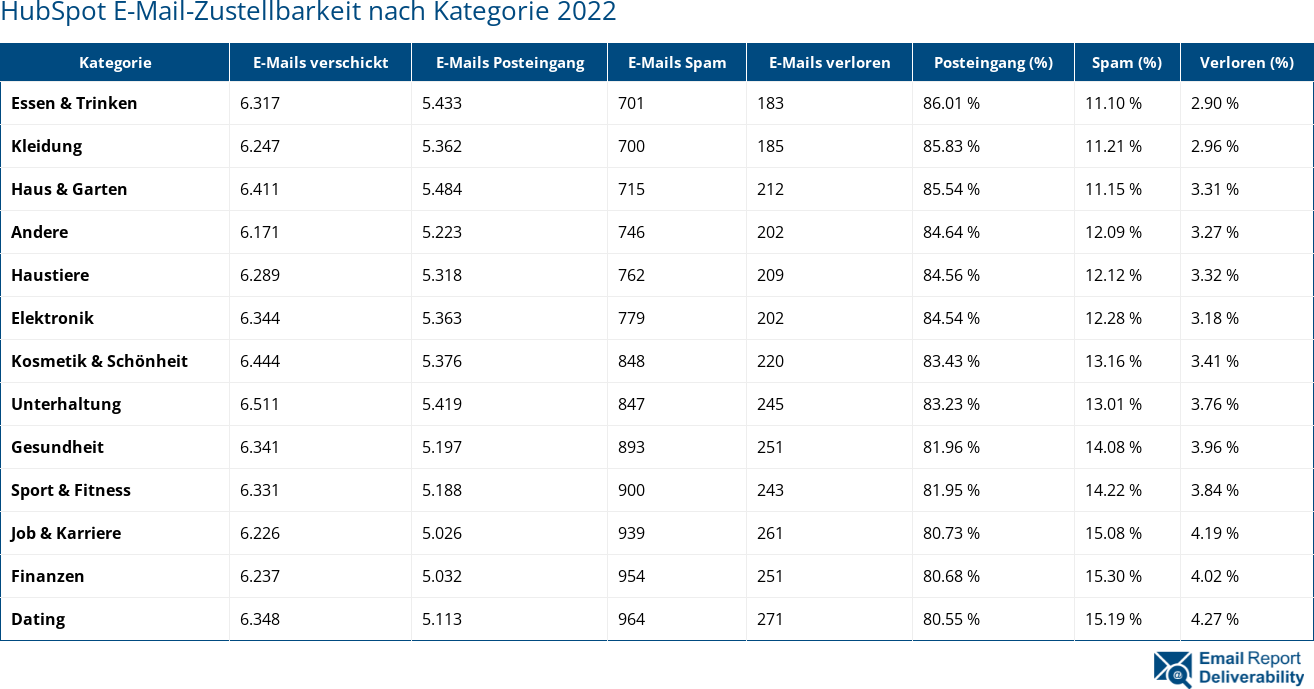Viewport: 1314px width, 689px height.
Task: Select the Kosmetik & Schönheit category cell
Action: 99,361
